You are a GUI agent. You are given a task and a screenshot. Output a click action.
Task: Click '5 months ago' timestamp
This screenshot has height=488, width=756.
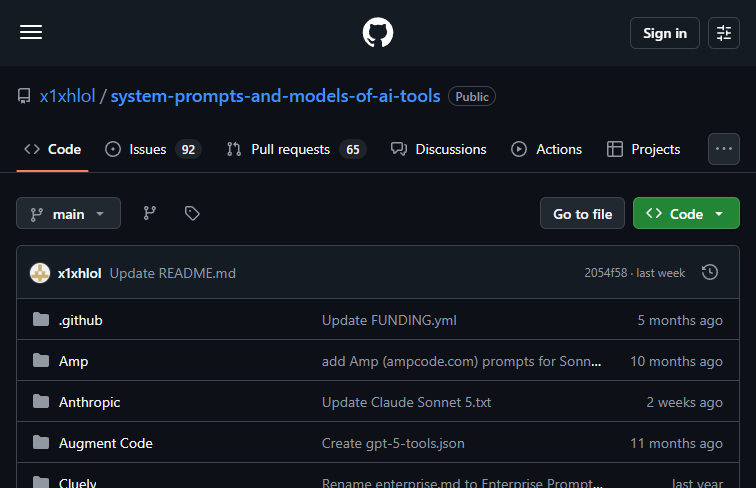(x=680, y=320)
